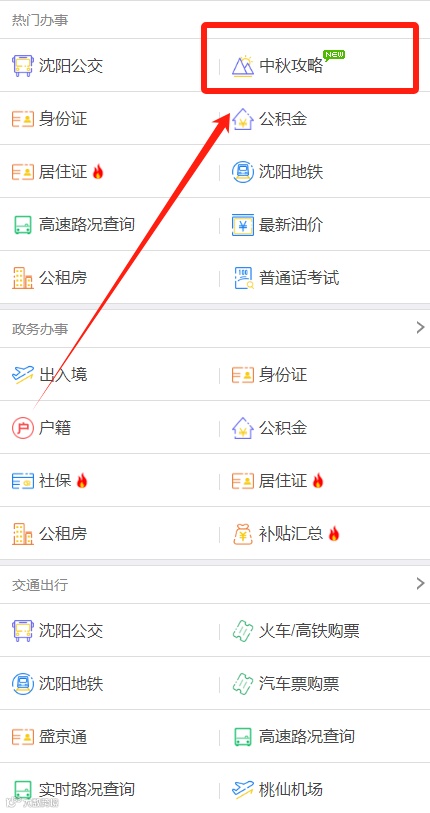Image resolution: width=430 pixels, height=813 pixels.
Task: Open 居住证 under 热门办事
Action: pos(58,172)
